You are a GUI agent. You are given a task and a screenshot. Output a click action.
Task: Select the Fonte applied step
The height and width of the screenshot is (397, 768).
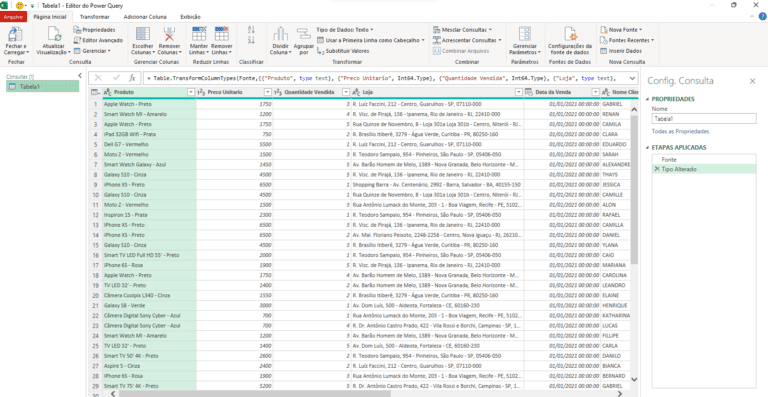pyautogui.click(x=704, y=160)
